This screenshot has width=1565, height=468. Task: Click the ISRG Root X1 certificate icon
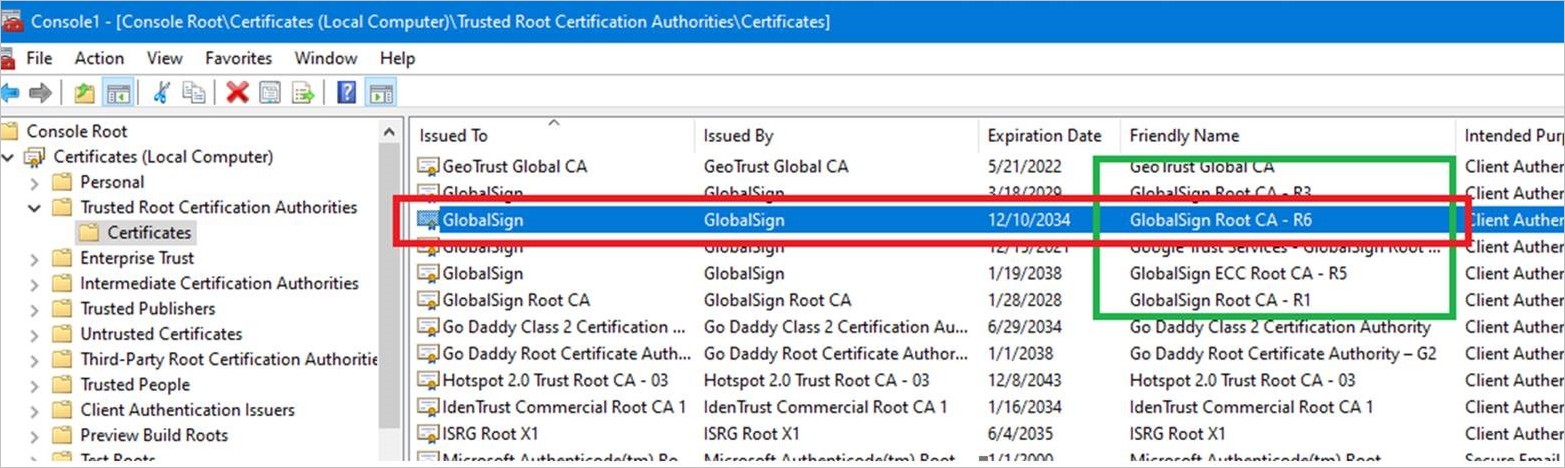point(428,434)
